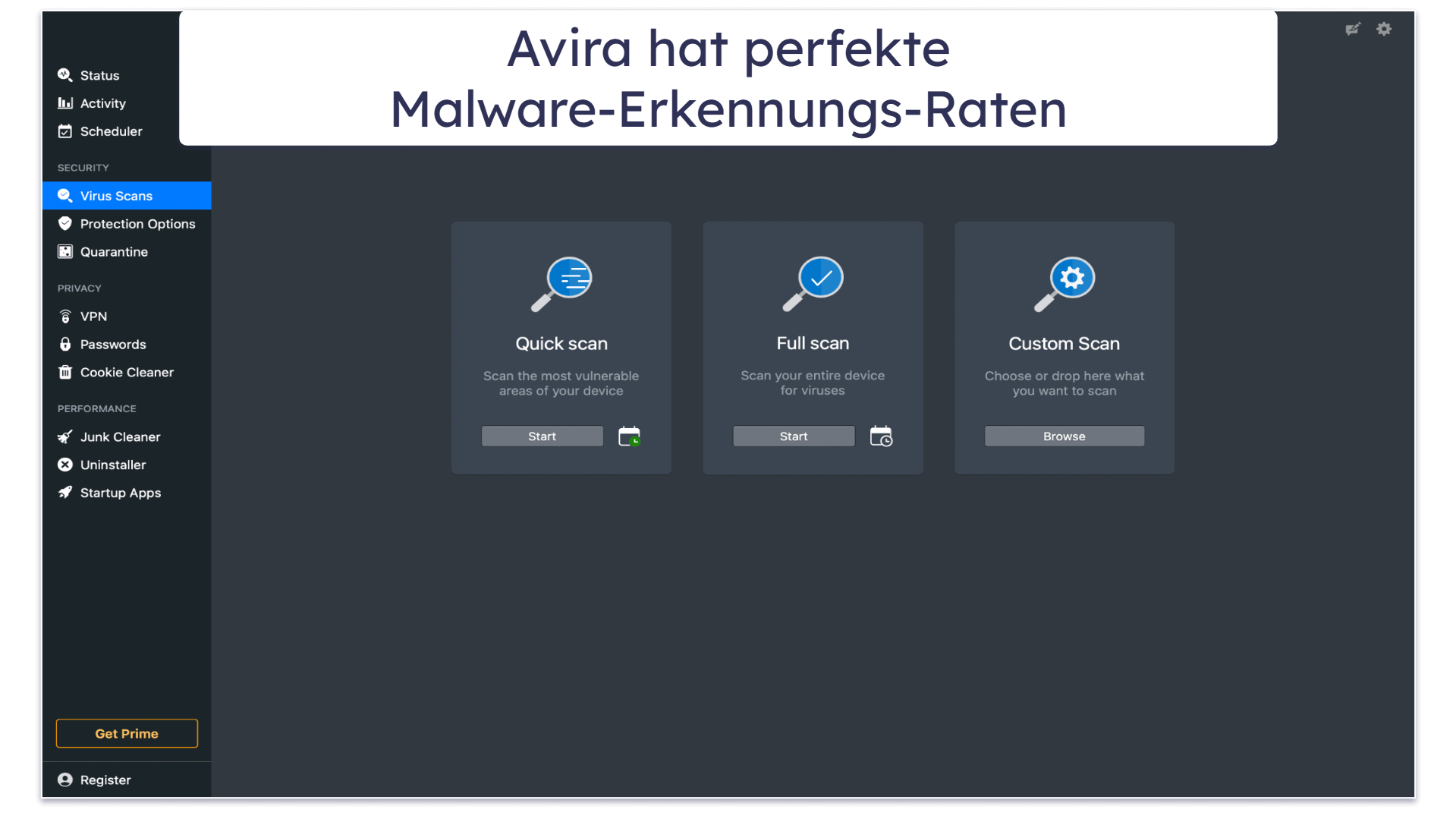Click the Full scan title
Screen dimensions: 1456x819
coord(813,344)
